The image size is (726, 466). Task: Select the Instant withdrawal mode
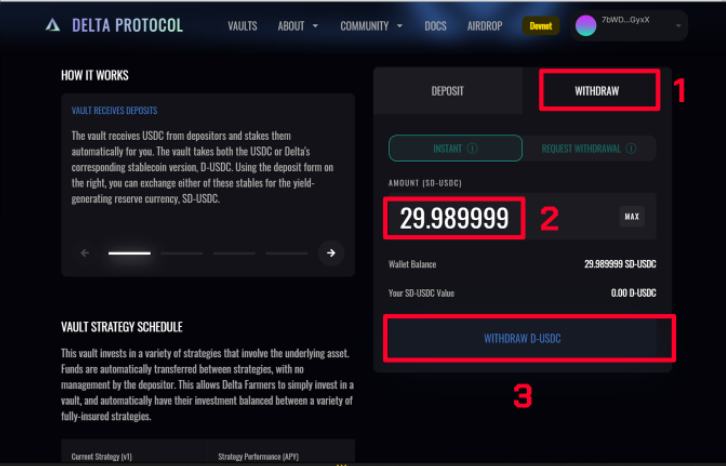pyautogui.click(x=456, y=149)
